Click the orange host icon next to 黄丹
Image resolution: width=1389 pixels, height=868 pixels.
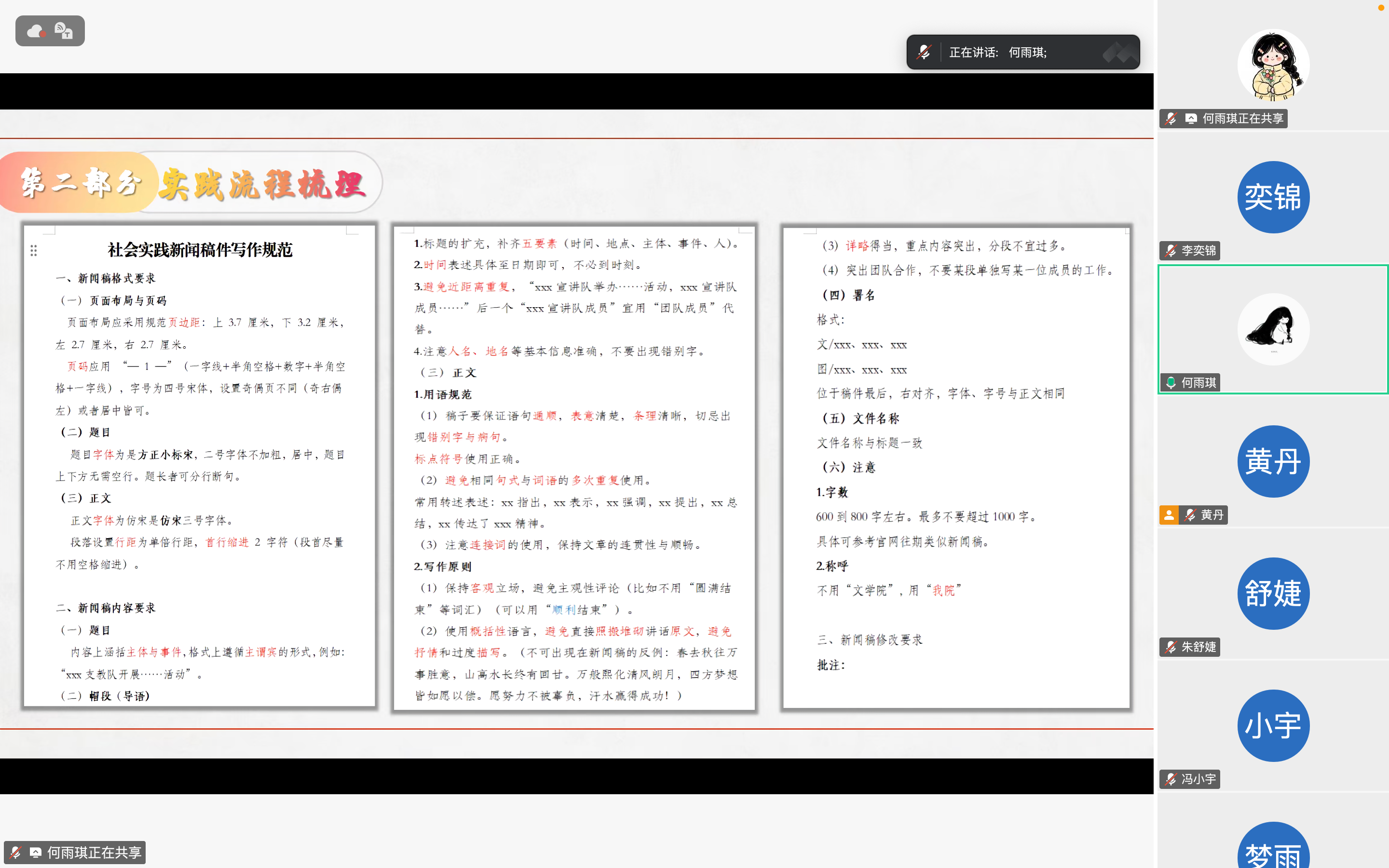(1169, 515)
